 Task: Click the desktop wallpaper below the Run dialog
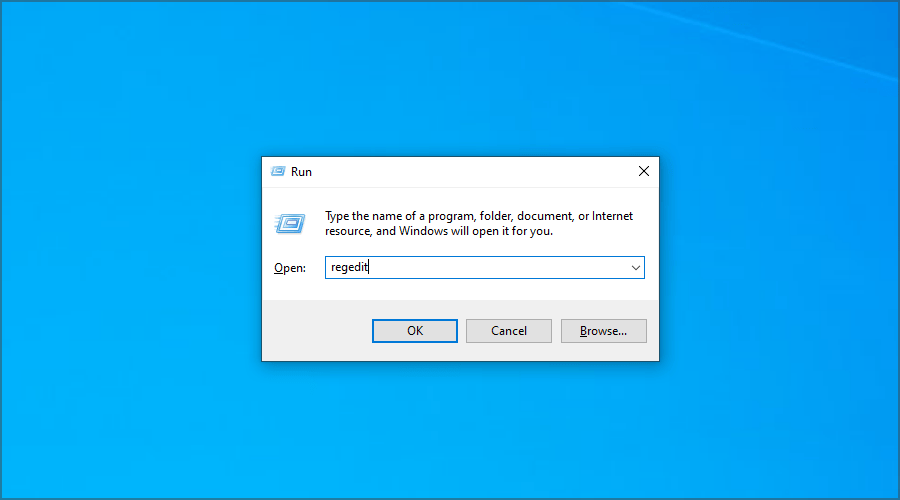coord(460,430)
